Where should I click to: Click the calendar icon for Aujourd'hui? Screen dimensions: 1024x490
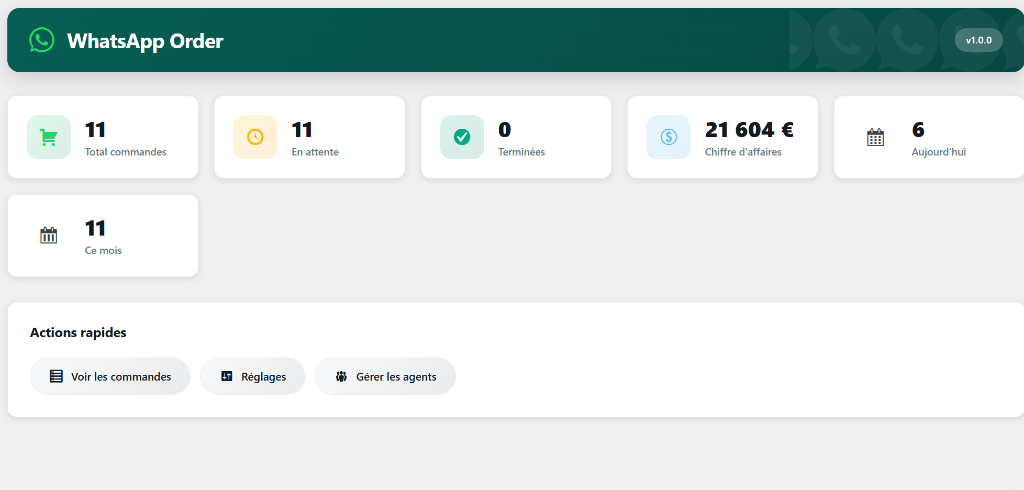[875, 137]
